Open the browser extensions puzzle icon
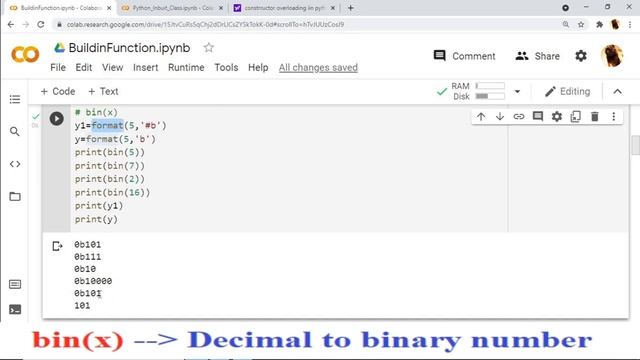 pyautogui.click(x=599, y=24)
